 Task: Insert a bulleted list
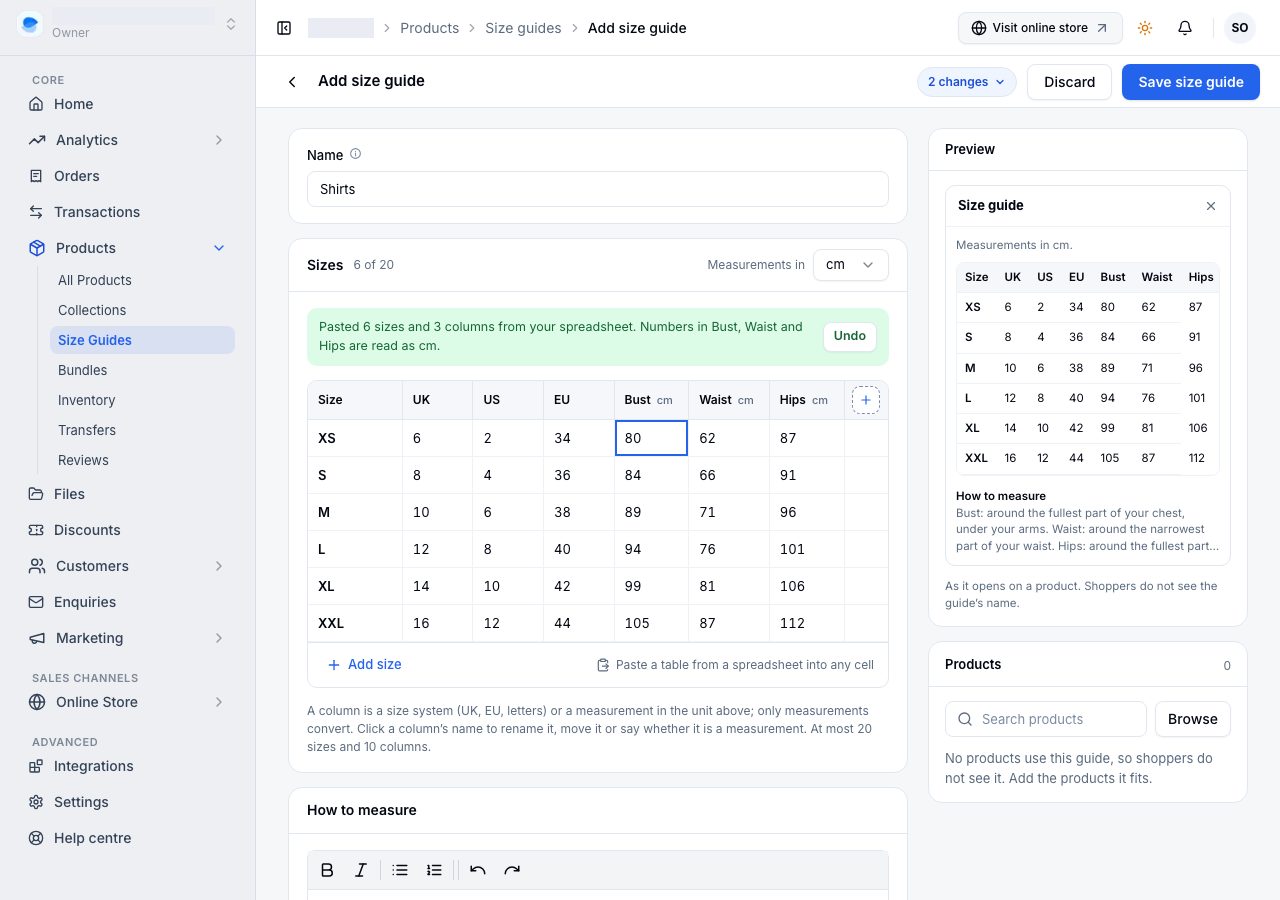[400, 870]
